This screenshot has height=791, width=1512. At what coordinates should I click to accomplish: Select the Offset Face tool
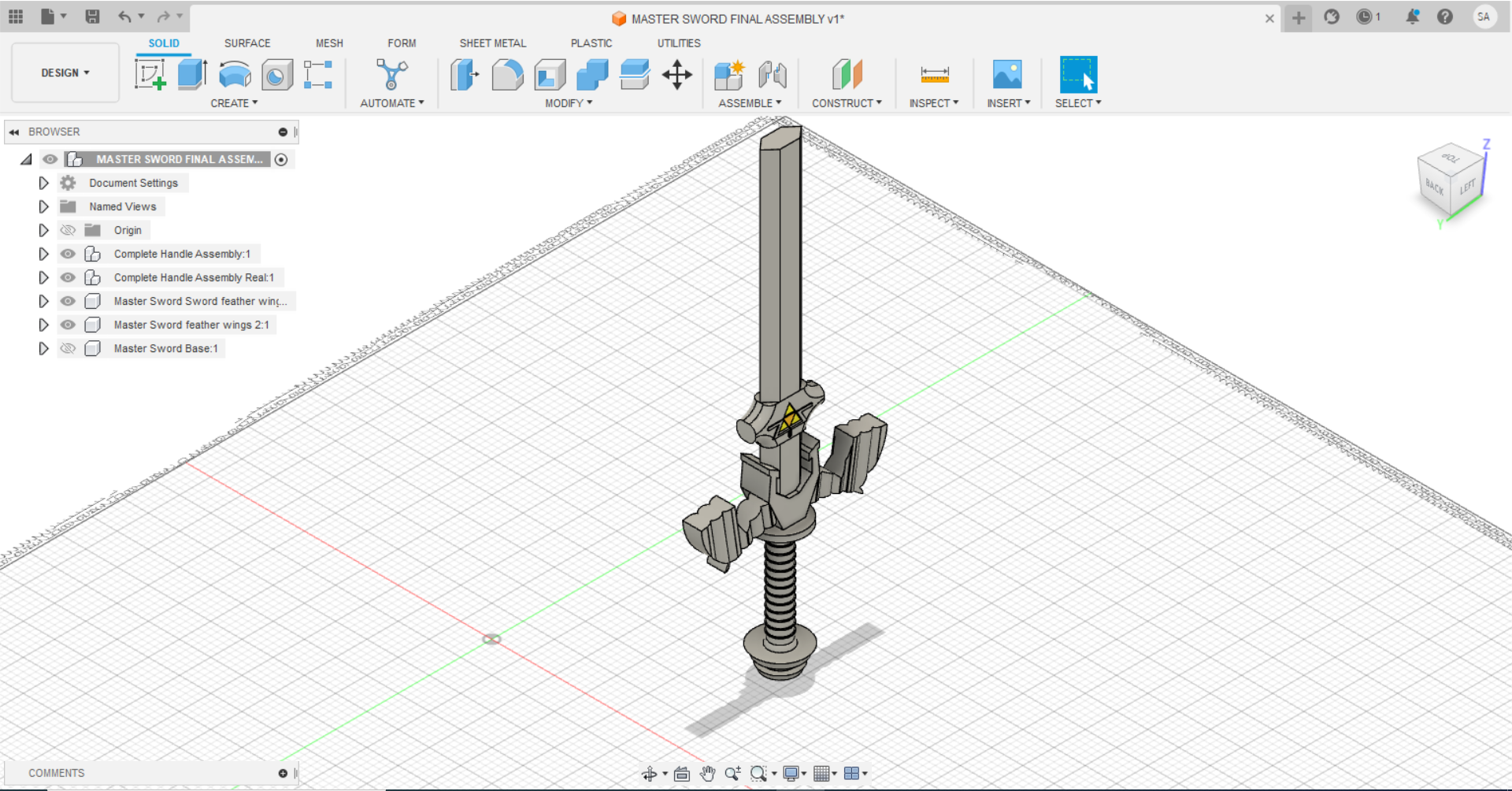tap(635, 75)
